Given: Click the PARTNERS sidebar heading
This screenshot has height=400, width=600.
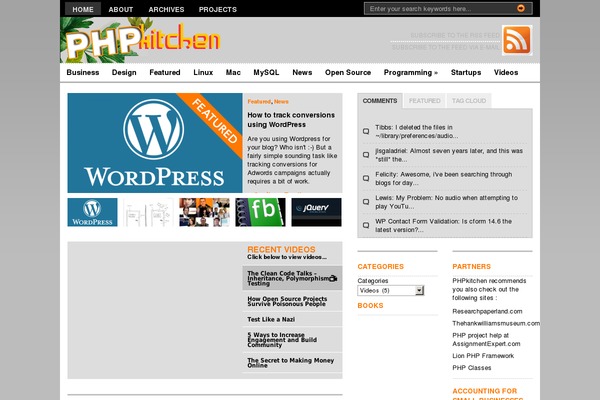Looking at the screenshot, I should click(471, 266).
